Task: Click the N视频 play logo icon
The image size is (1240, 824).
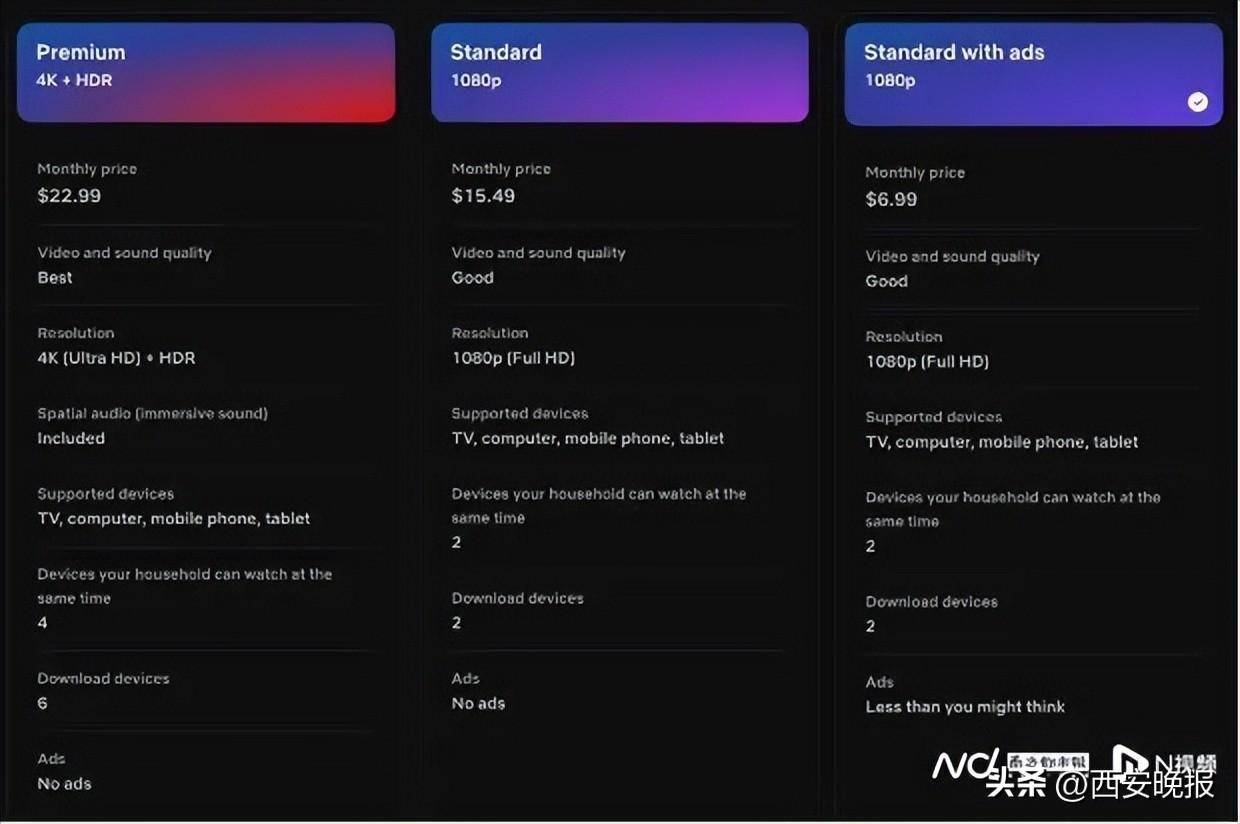Action: pyautogui.click(x=1130, y=763)
